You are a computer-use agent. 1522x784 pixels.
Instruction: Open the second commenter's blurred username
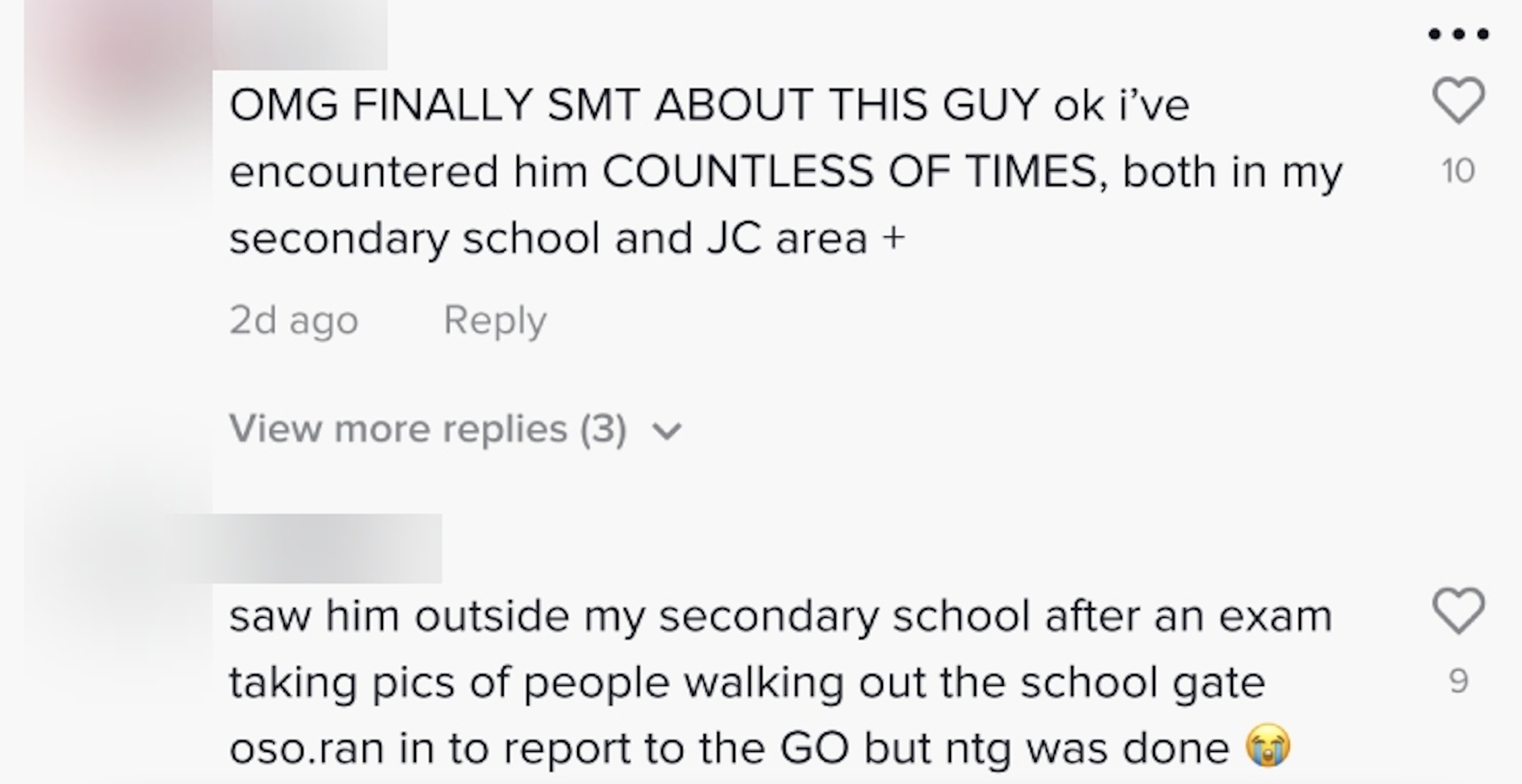click(328, 549)
